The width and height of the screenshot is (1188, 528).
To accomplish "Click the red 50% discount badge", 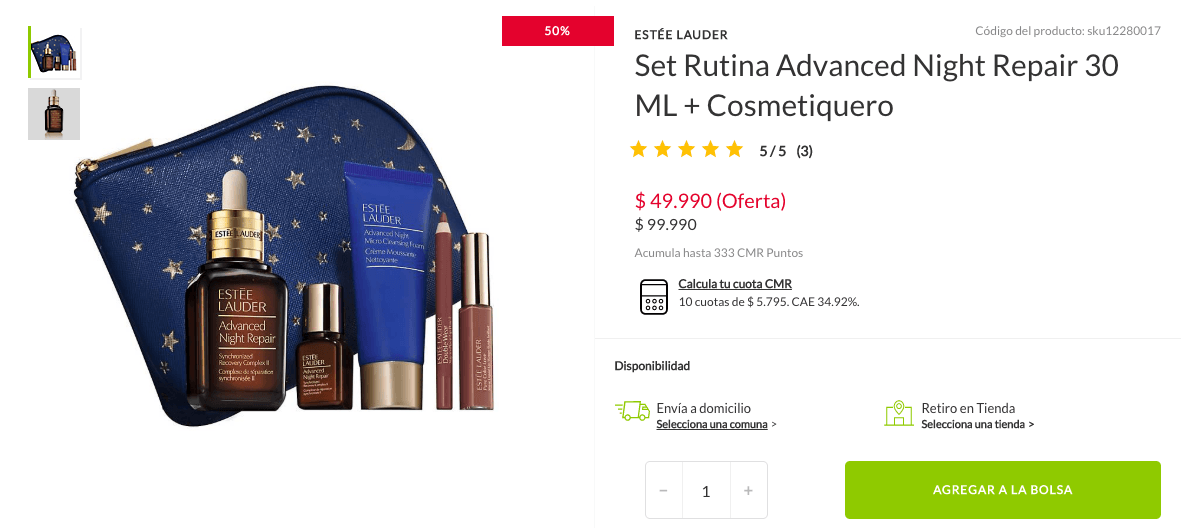I will tap(558, 31).
